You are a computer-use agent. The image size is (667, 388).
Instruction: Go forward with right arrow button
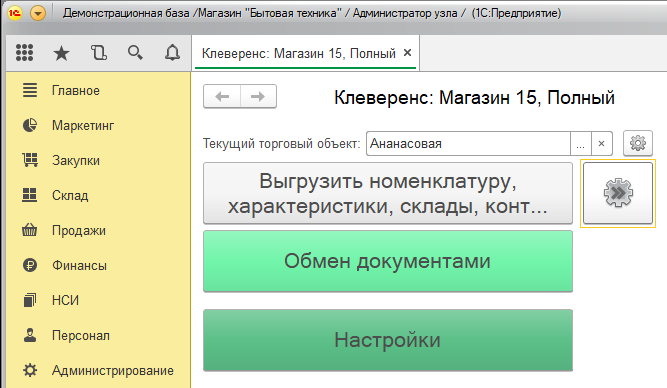[x=259, y=97]
